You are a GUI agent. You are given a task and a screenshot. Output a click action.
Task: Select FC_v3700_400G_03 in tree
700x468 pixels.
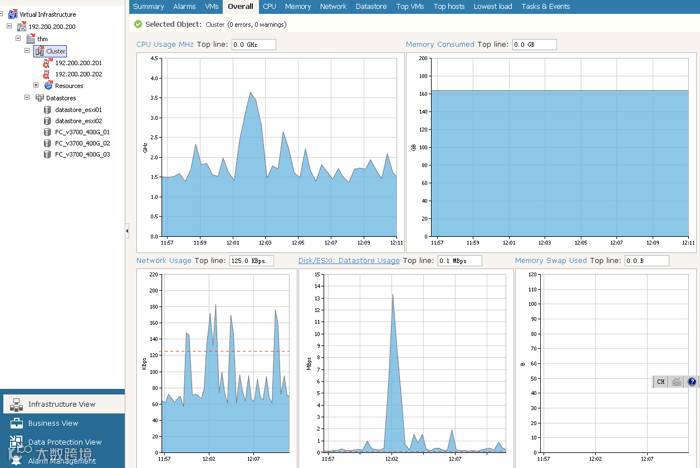pyautogui.click(x=82, y=154)
